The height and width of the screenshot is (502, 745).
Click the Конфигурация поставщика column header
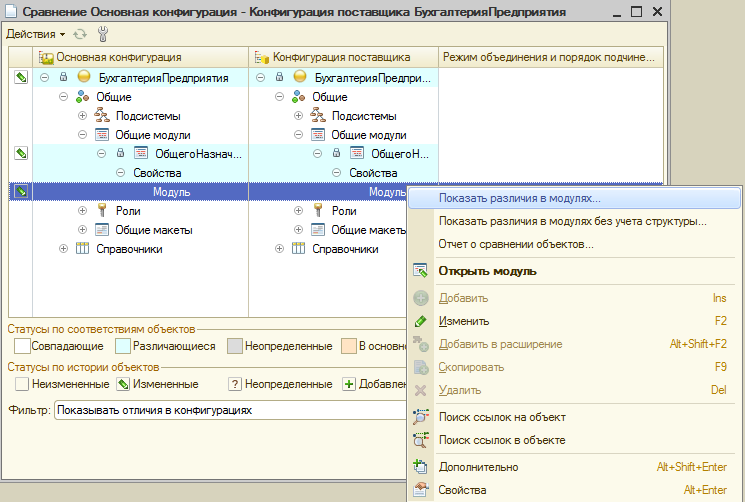tap(344, 57)
